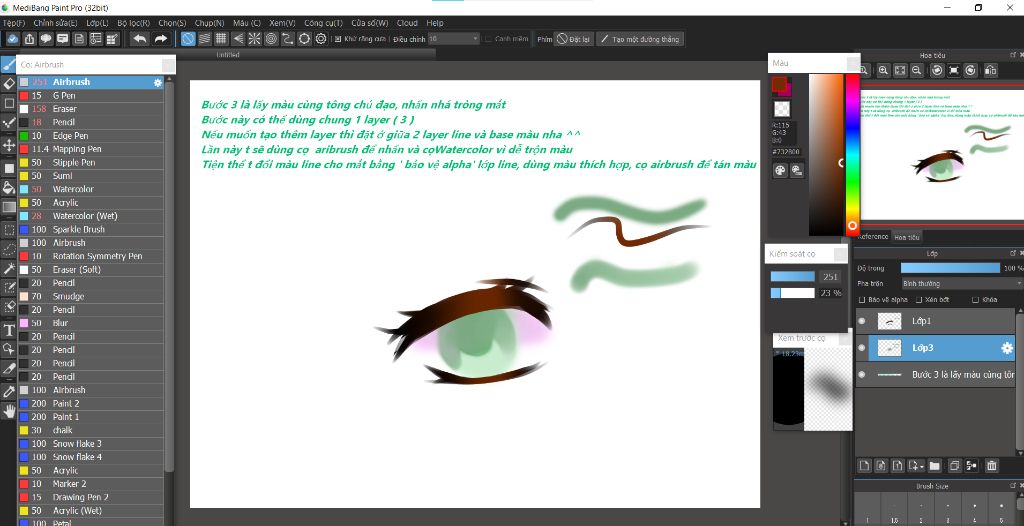Open the color palette icon in Màu panel
The height and width of the screenshot is (526, 1024).
coord(780,171)
